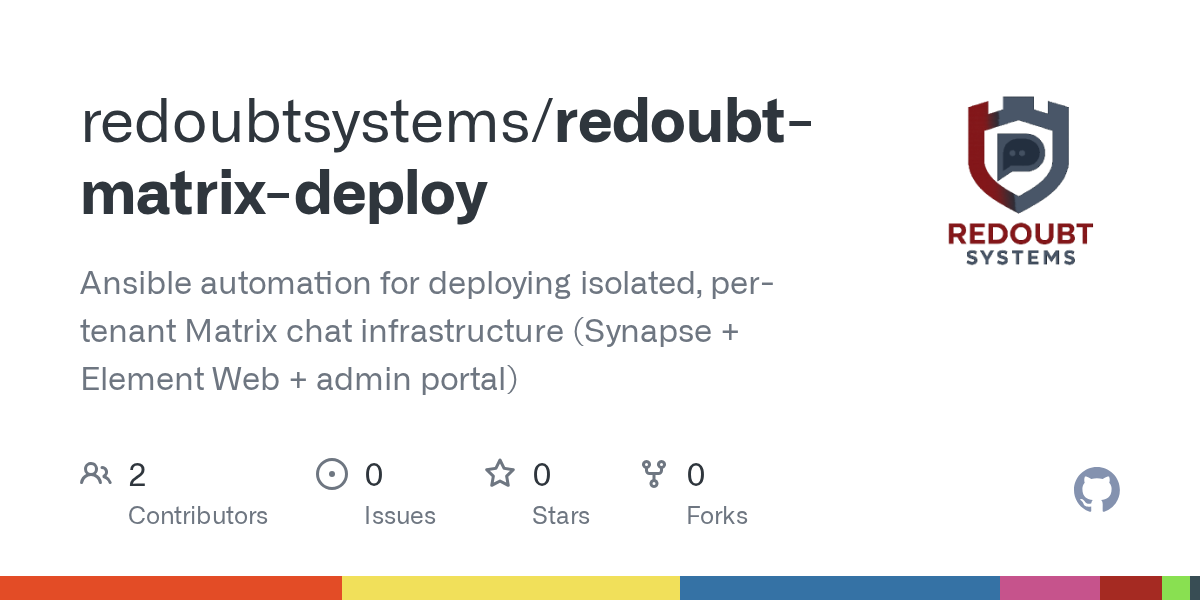Viewport: 1200px width, 600px height.
Task: Click the "Stars" label
Action: pos(561,516)
